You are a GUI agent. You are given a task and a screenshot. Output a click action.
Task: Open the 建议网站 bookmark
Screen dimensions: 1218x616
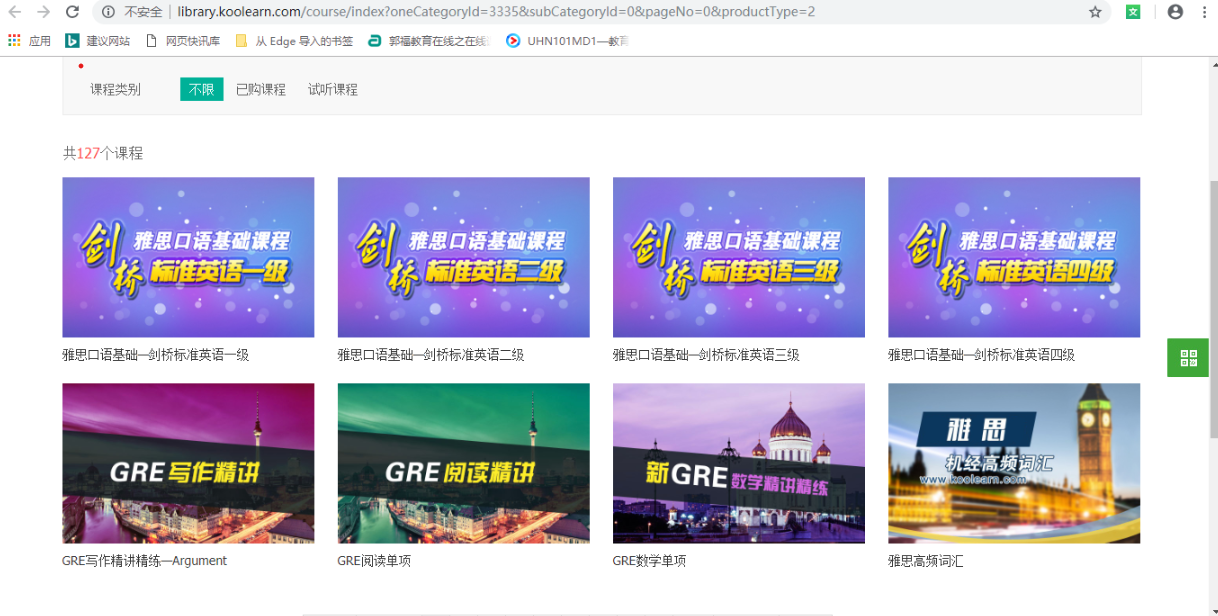(98, 41)
